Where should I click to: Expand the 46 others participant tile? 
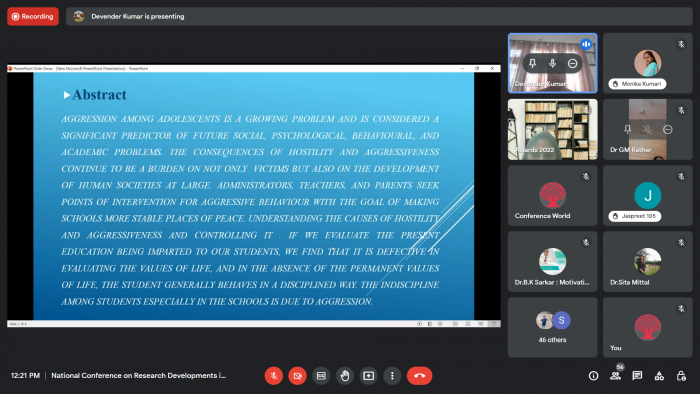pyautogui.click(x=552, y=328)
